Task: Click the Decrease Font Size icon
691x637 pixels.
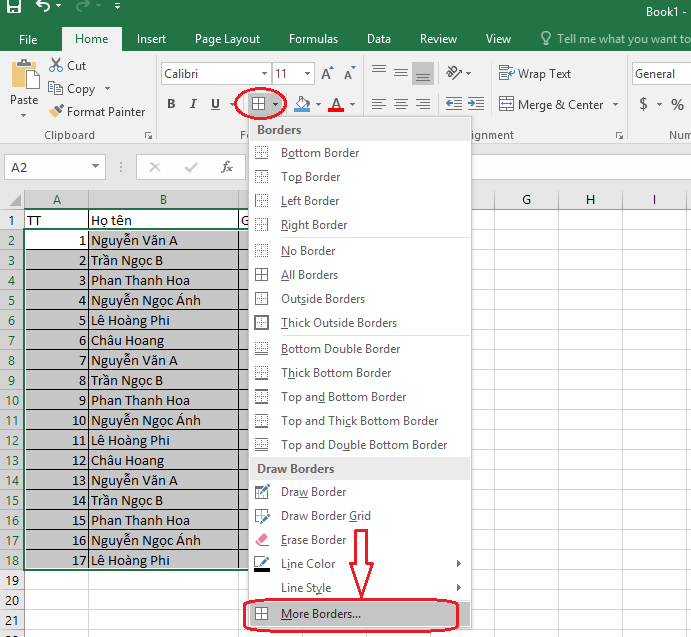Action: (x=349, y=73)
